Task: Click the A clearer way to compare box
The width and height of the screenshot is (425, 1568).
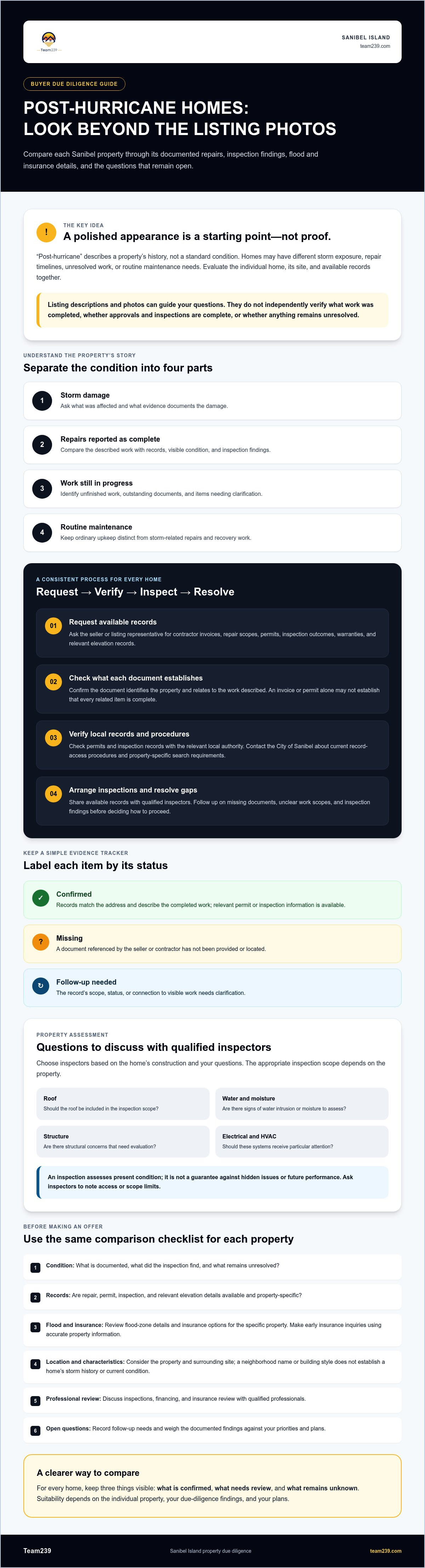Action: [212, 1486]
